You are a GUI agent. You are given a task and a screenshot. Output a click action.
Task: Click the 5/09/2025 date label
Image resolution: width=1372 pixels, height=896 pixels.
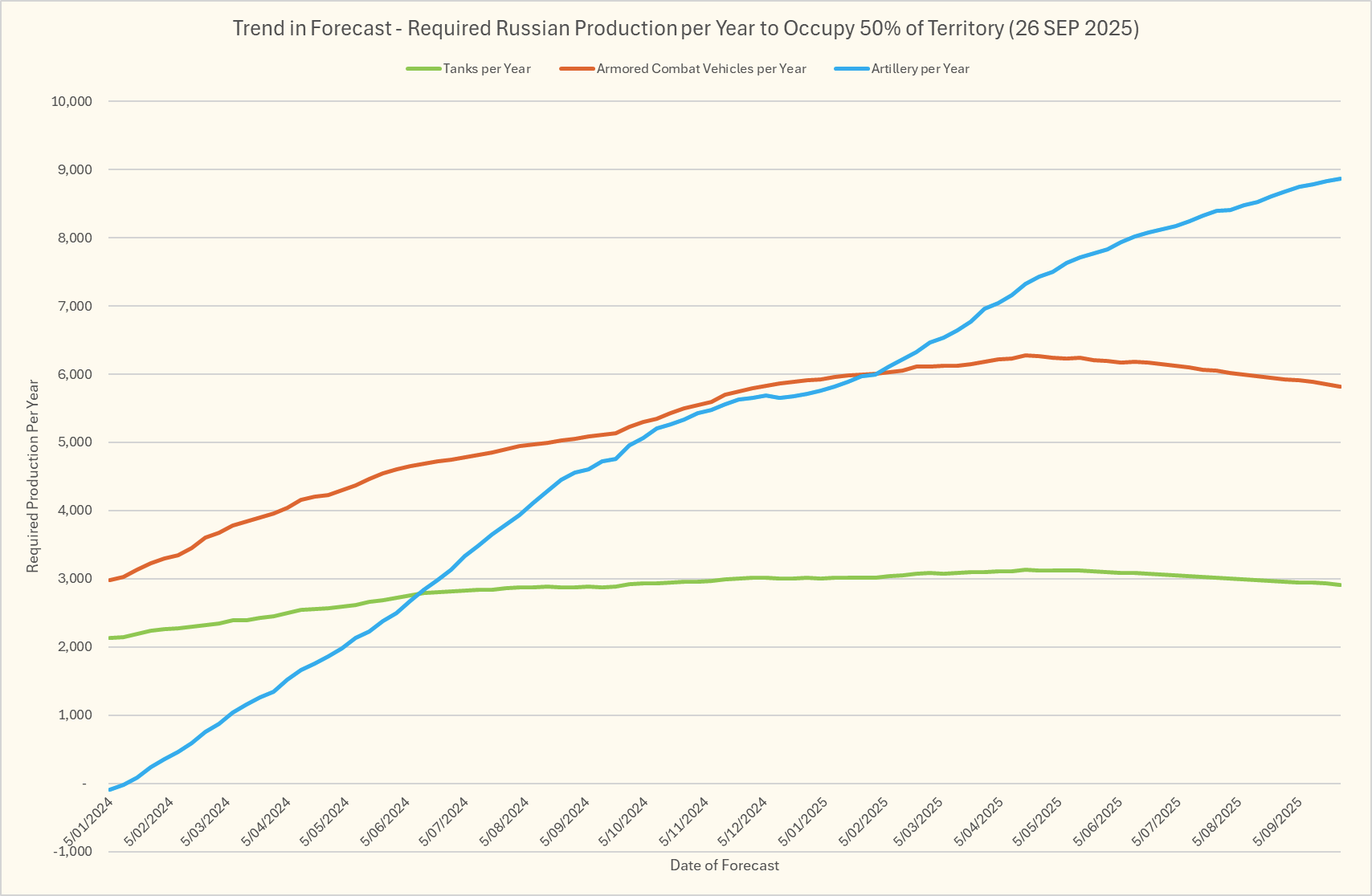(1279, 821)
